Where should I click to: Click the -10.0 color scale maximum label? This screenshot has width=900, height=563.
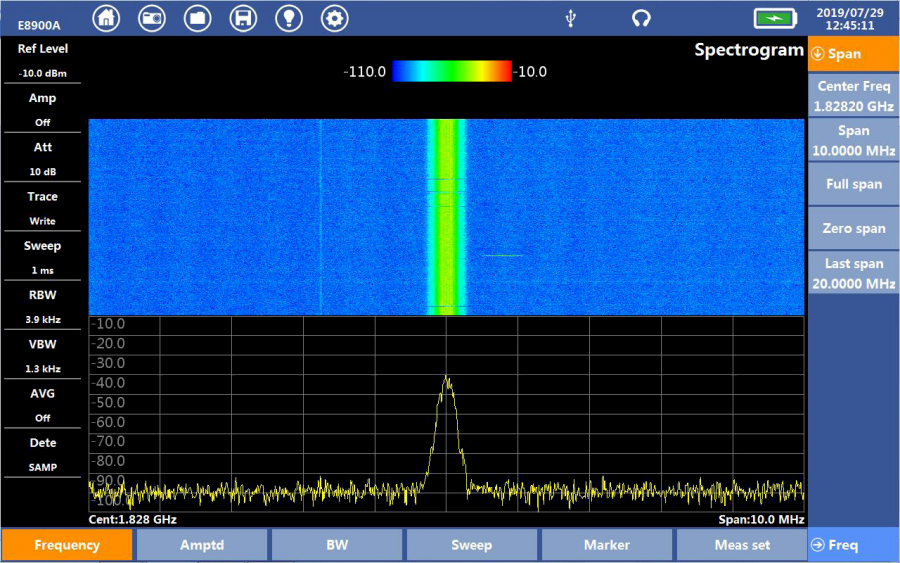(530, 72)
